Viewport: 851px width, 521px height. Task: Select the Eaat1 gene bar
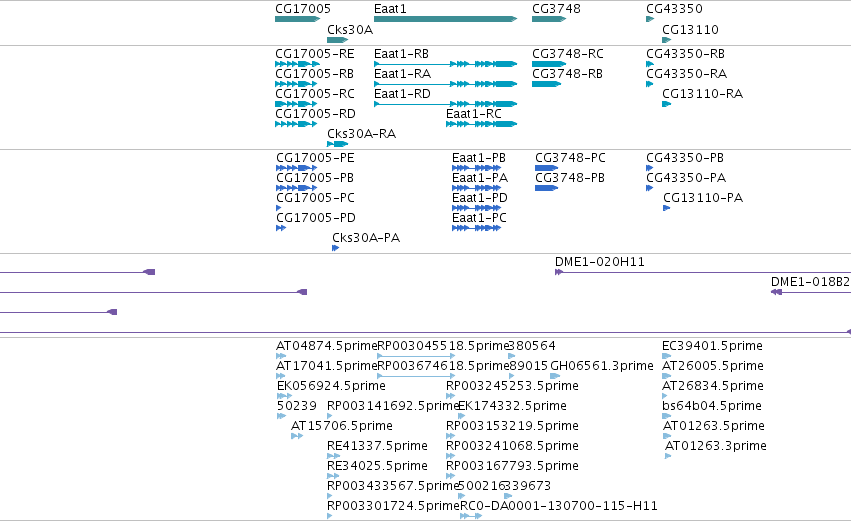446,19
